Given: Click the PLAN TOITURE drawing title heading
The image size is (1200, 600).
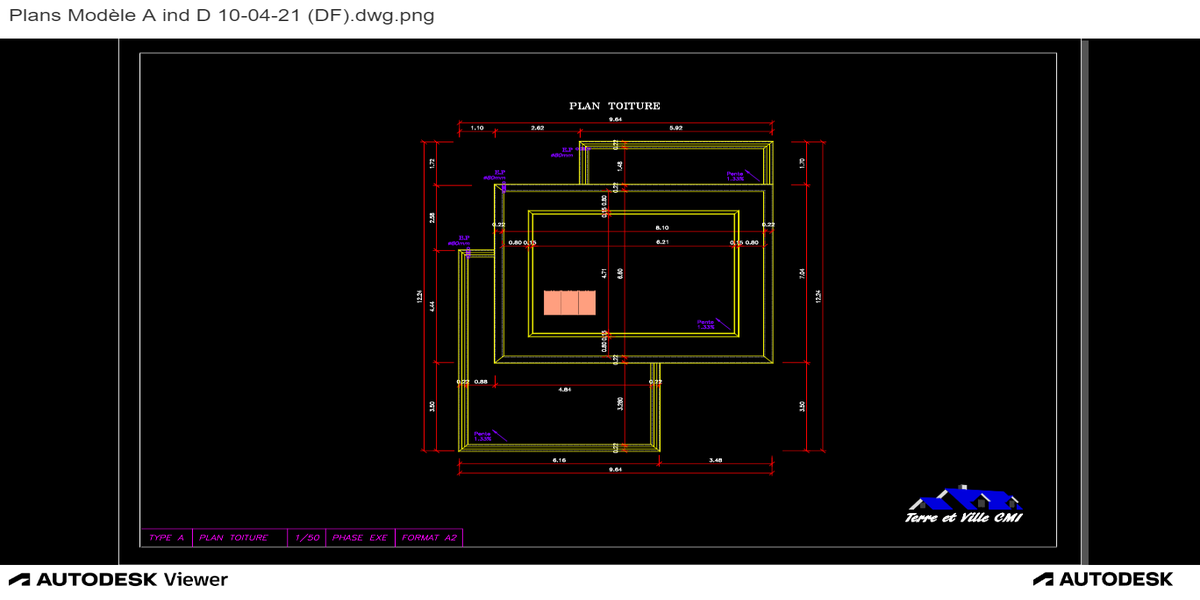Looking at the screenshot, I should click(x=615, y=105).
